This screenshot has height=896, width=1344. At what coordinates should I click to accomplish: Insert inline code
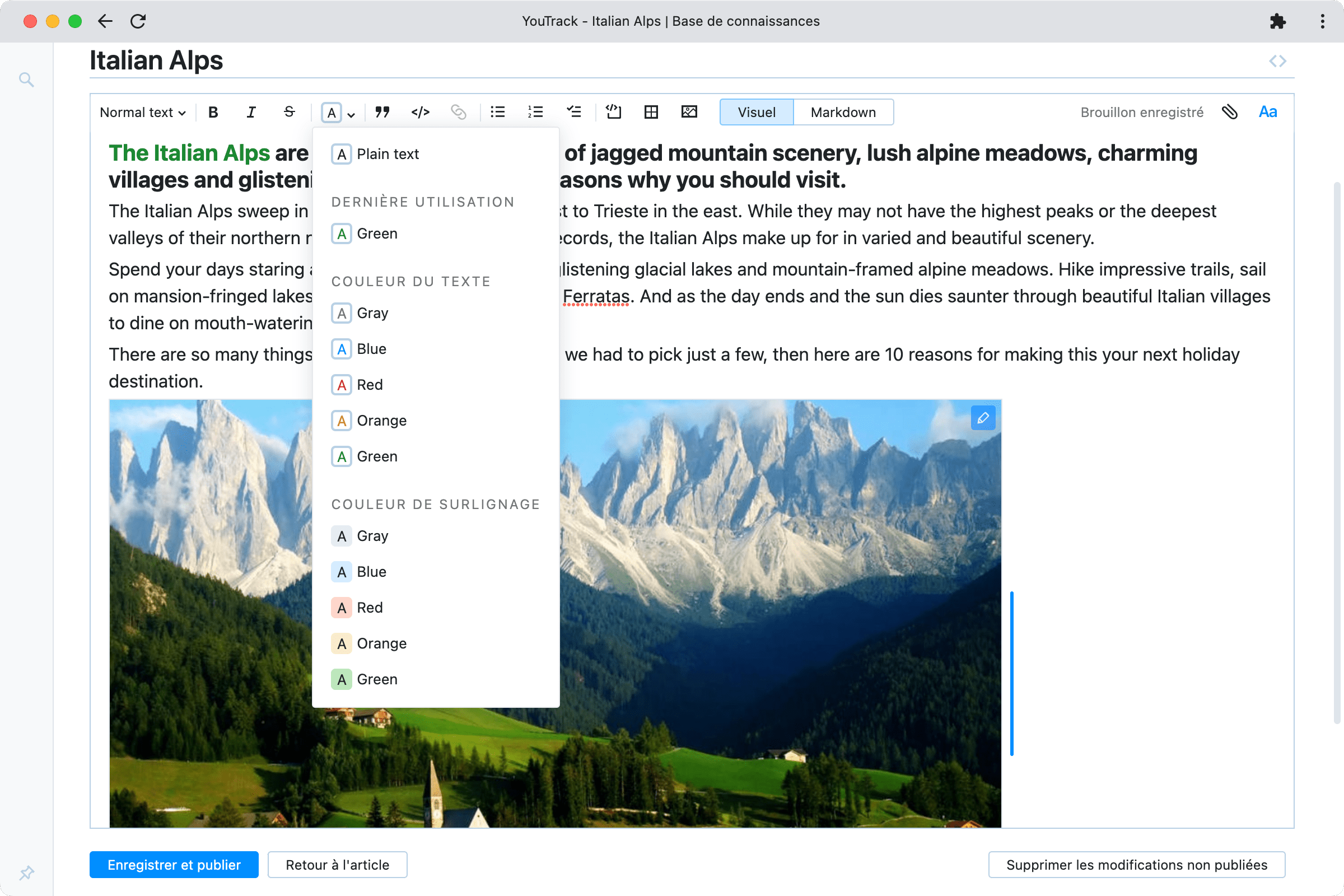coord(421,112)
